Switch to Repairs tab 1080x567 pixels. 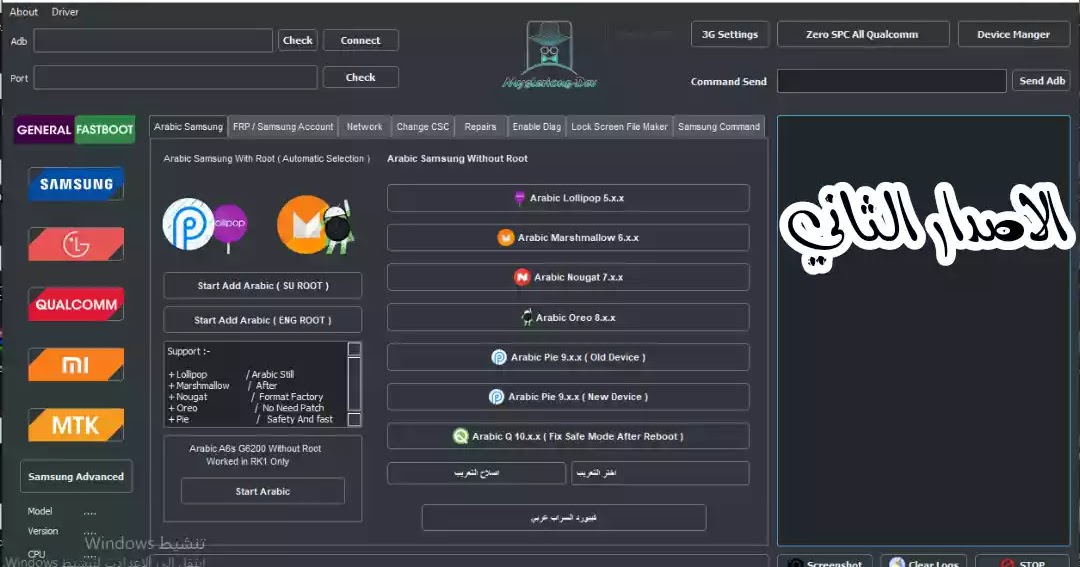(x=480, y=127)
